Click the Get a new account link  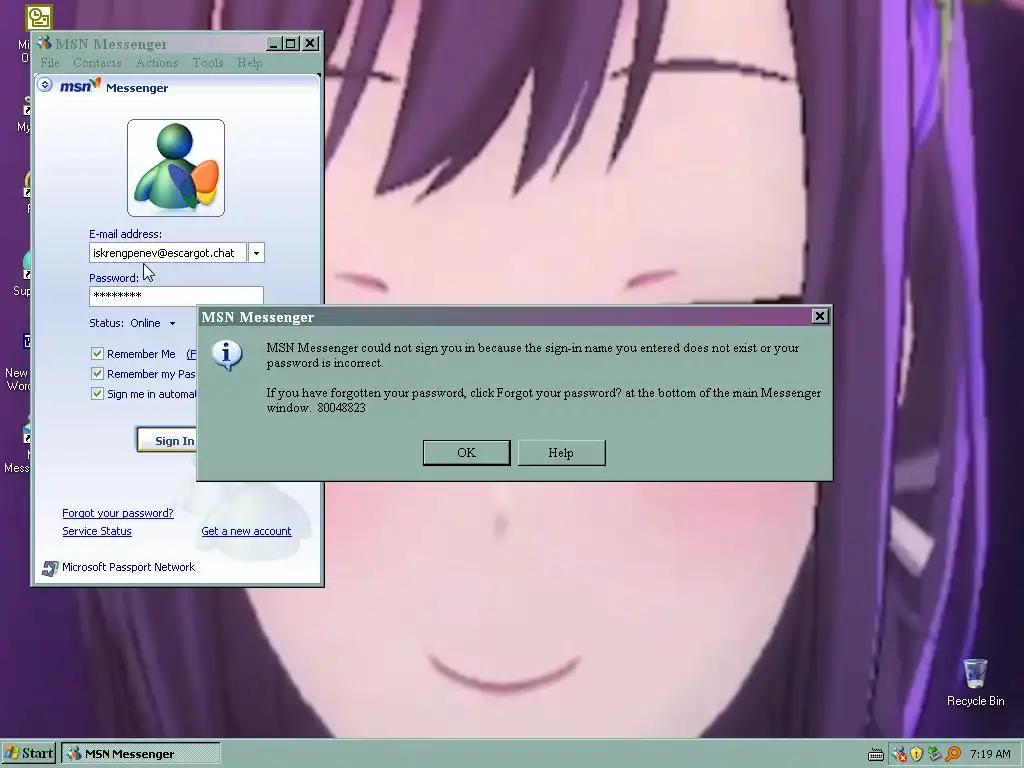(x=246, y=531)
